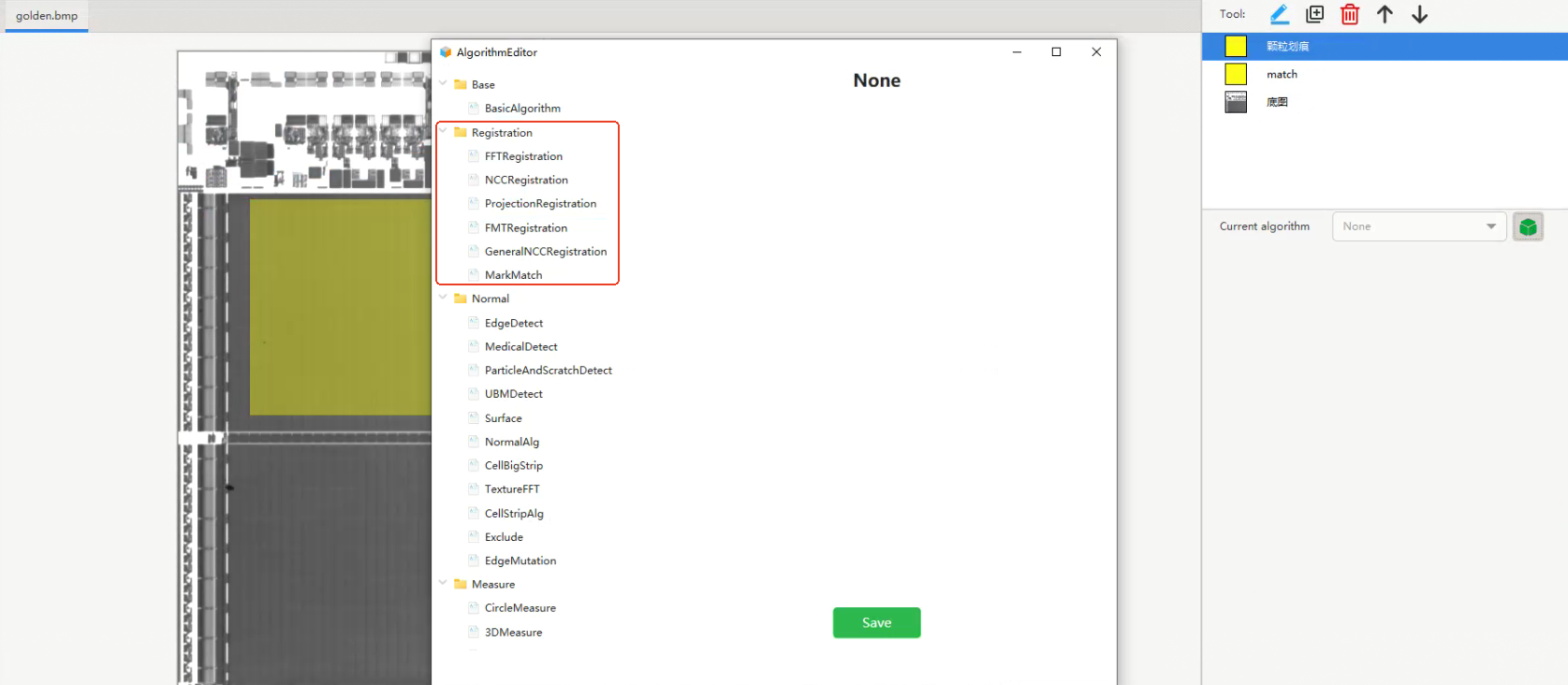Click the move up arrow icon
Viewport: 1568px width, 685px height.
coord(1385,14)
